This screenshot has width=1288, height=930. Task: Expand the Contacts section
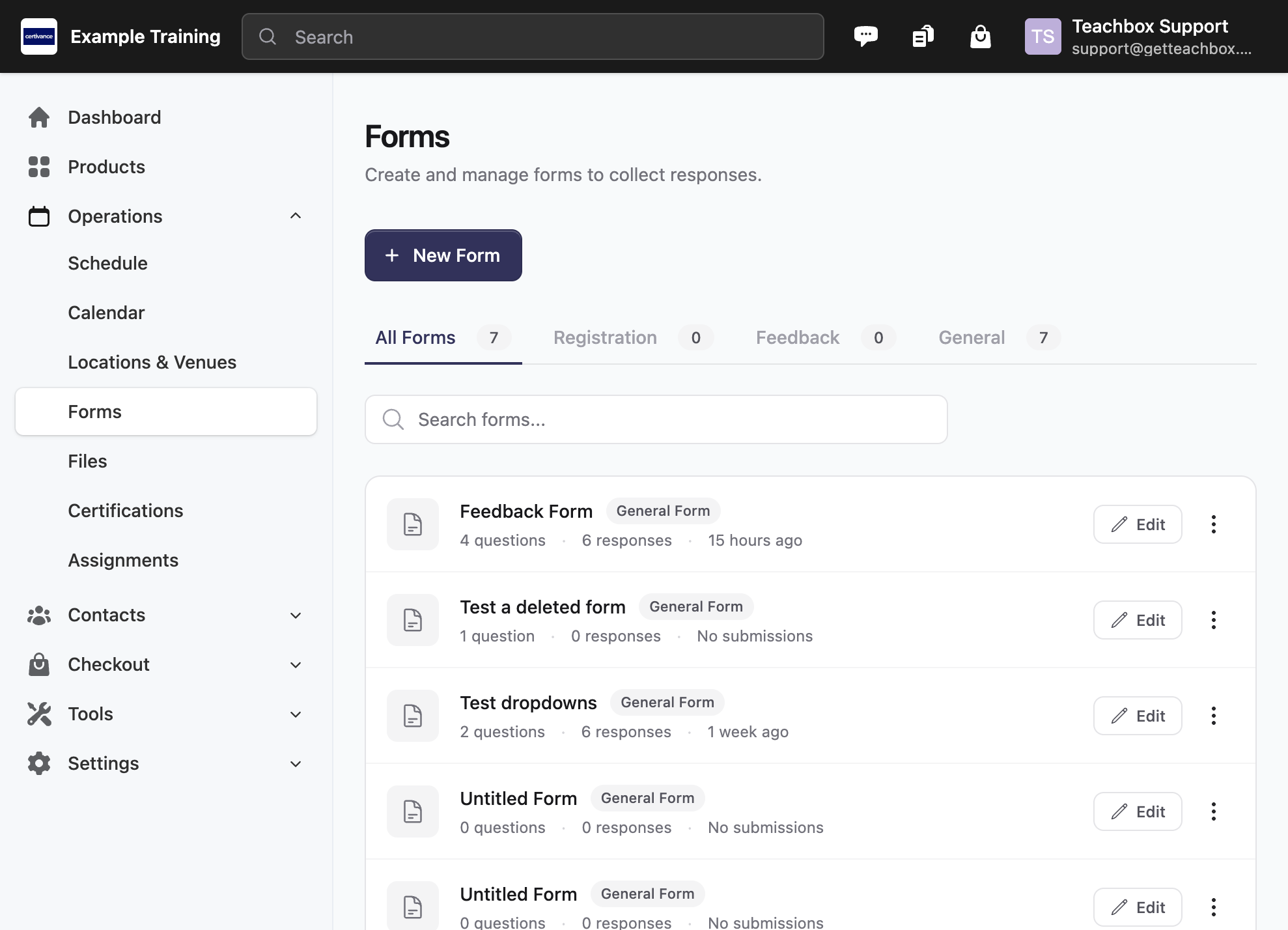tap(296, 615)
